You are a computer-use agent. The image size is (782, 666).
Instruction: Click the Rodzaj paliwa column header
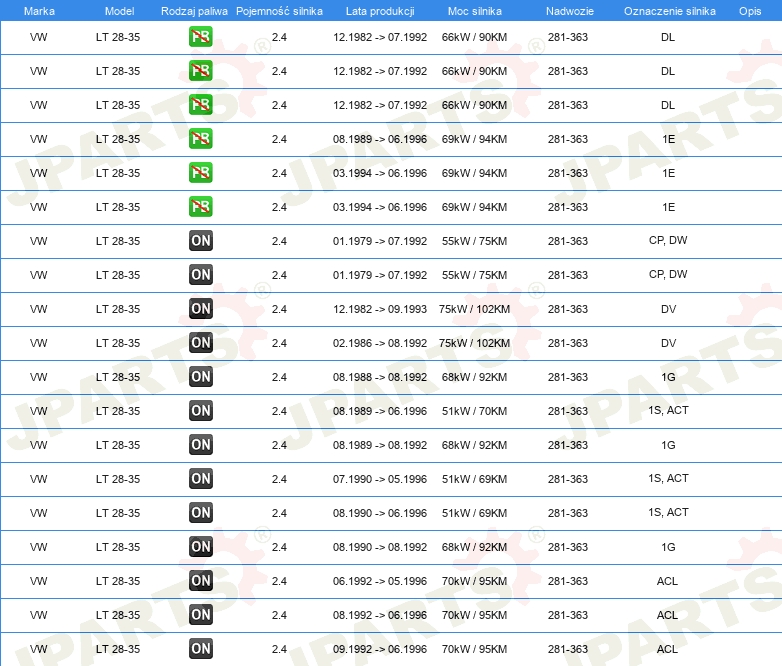[x=194, y=11]
